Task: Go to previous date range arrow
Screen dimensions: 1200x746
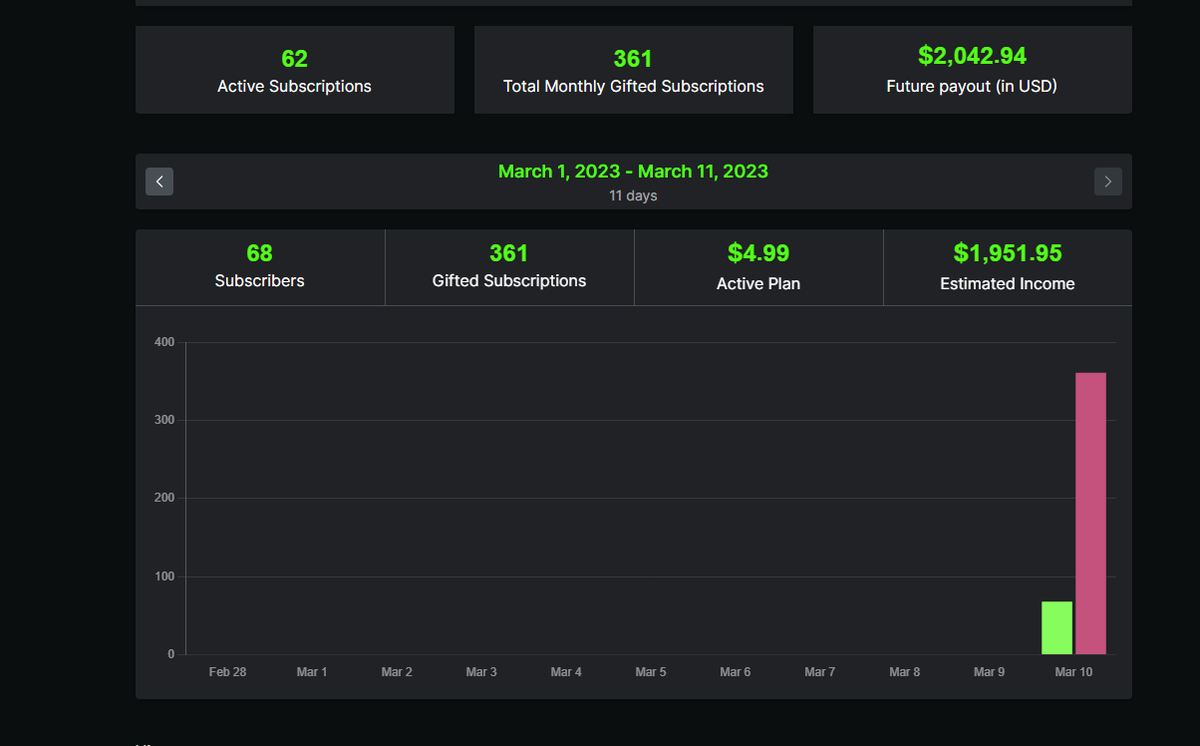Action: [160, 181]
